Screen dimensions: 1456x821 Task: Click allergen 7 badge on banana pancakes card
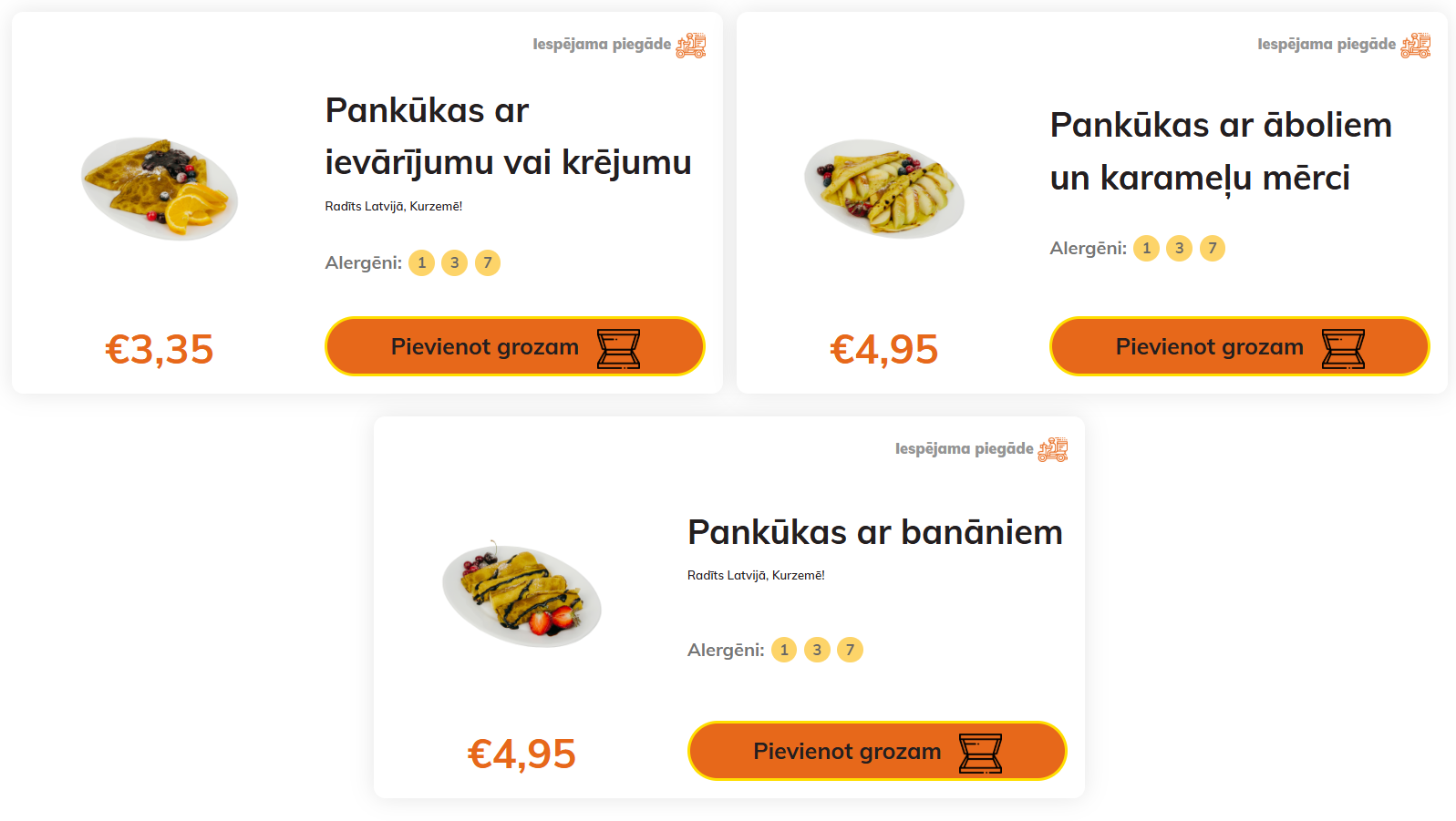point(850,650)
